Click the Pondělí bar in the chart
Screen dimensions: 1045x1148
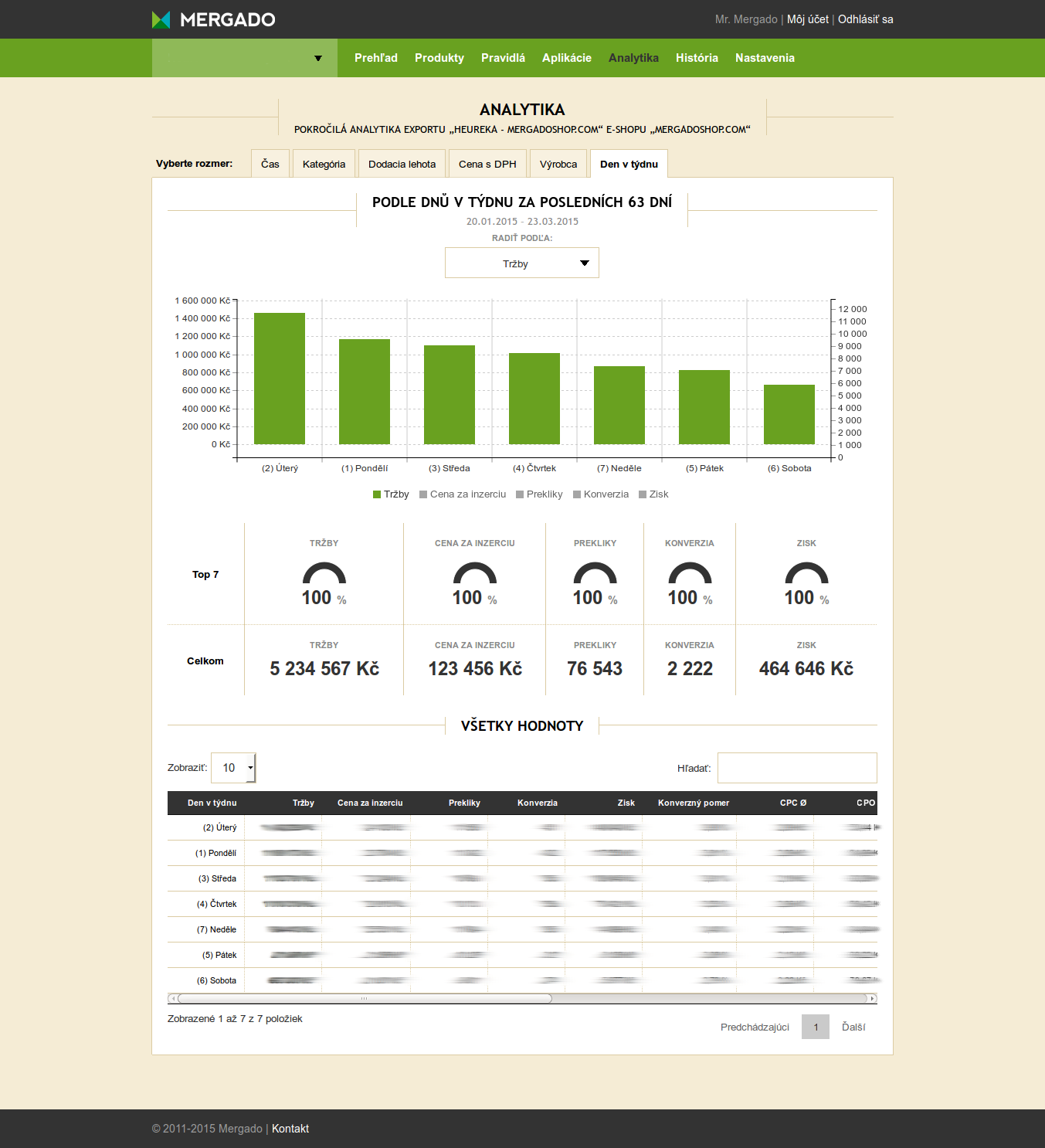pos(365,392)
